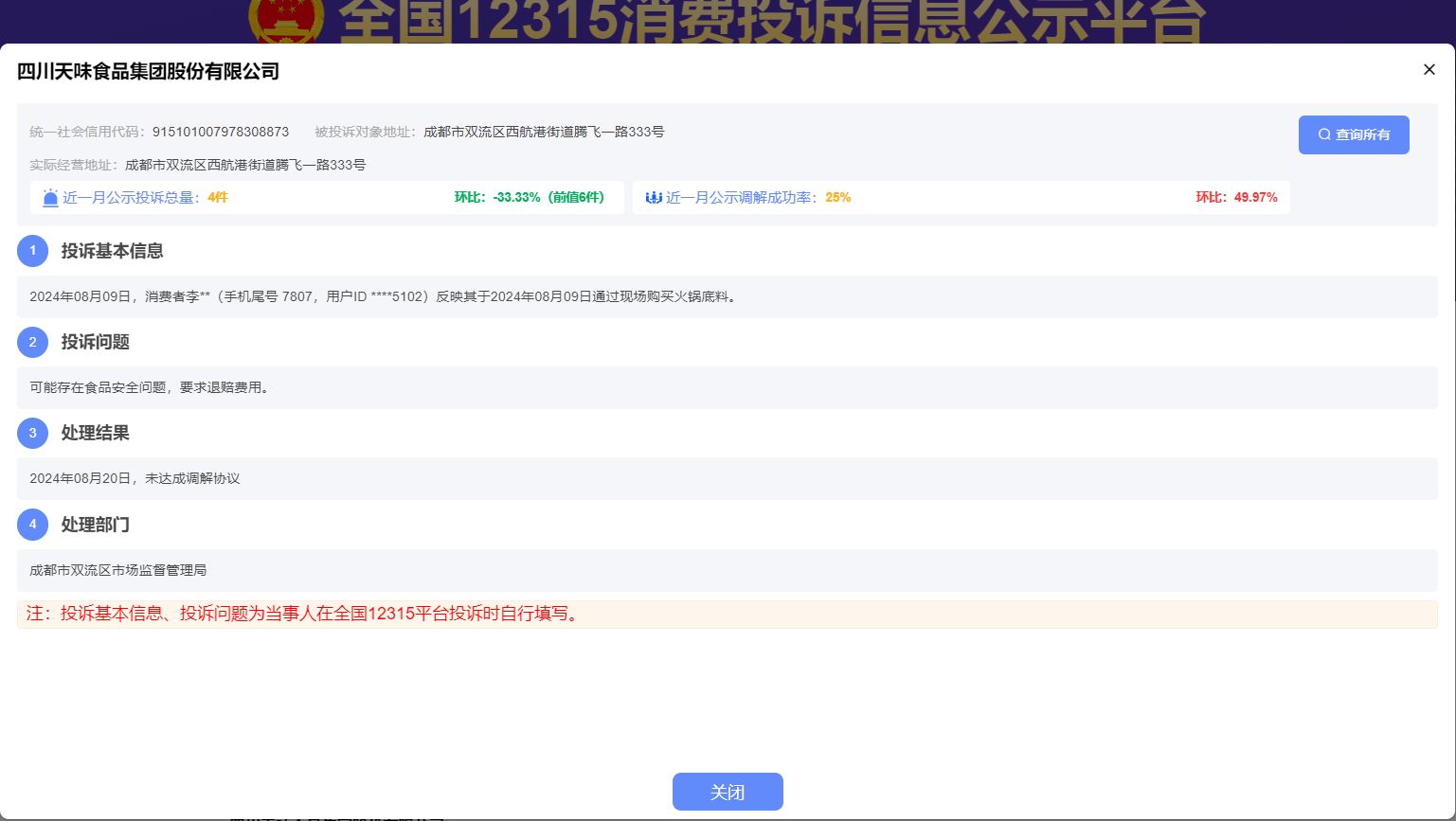
Task: Click the 统一社会信用代码 label
Action: (x=86, y=132)
